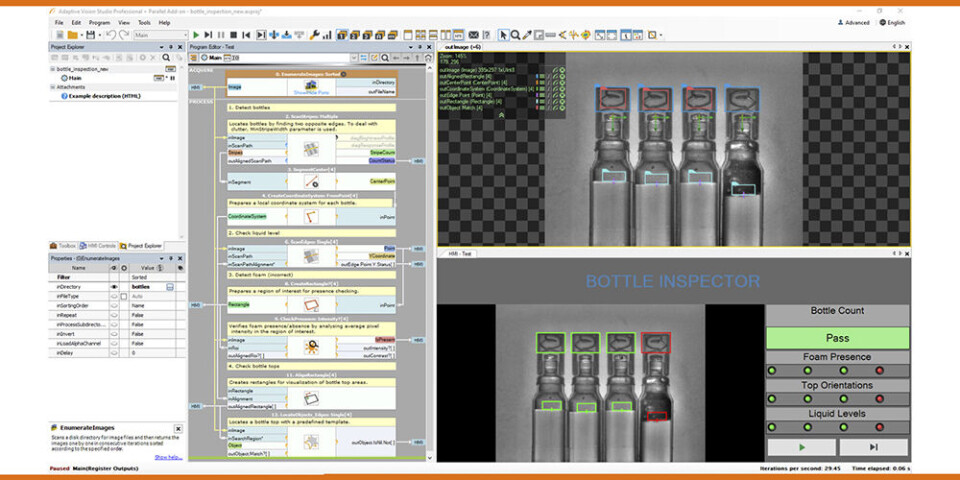Click the open folder toolbar icon

[x=72, y=35]
